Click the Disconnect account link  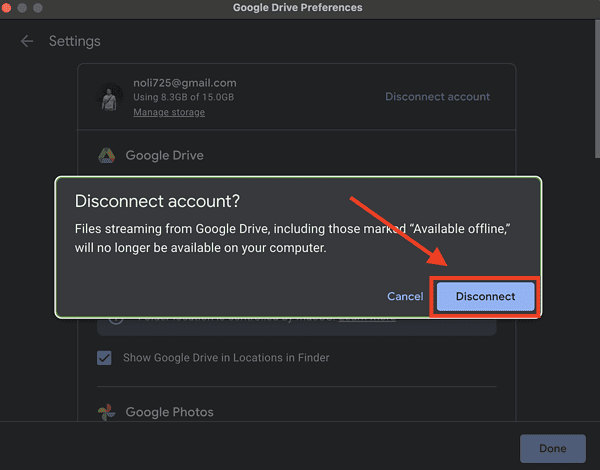pos(437,97)
